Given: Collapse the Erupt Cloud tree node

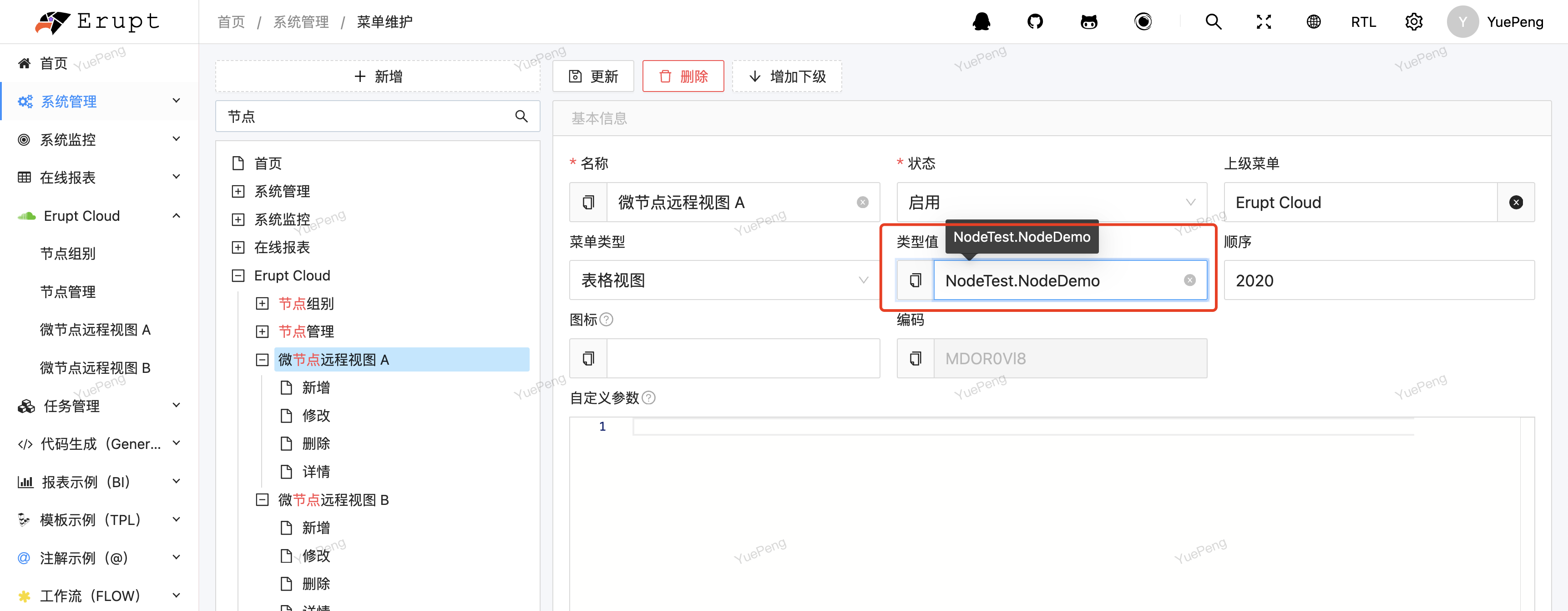Looking at the screenshot, I should [238, 276].
